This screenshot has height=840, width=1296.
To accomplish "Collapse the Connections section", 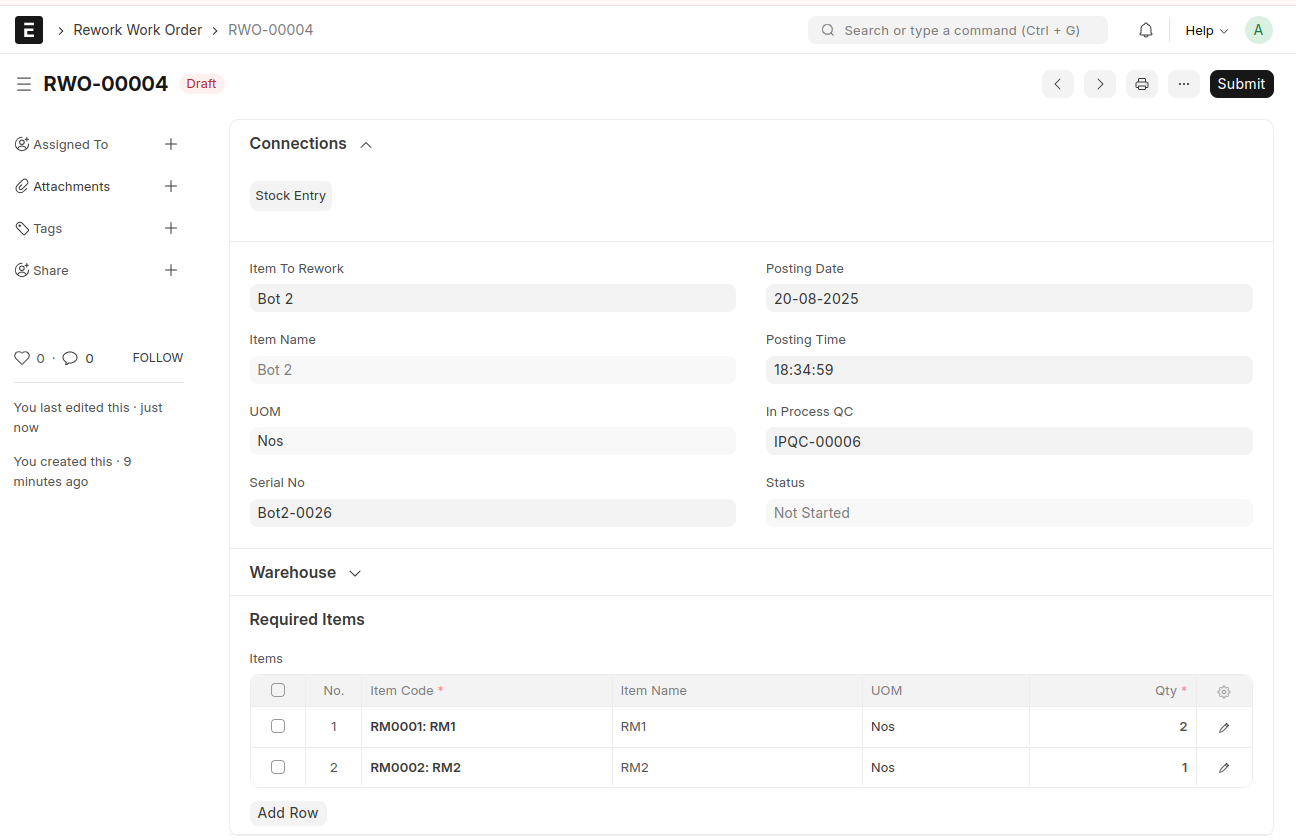I will click(366, 145).
